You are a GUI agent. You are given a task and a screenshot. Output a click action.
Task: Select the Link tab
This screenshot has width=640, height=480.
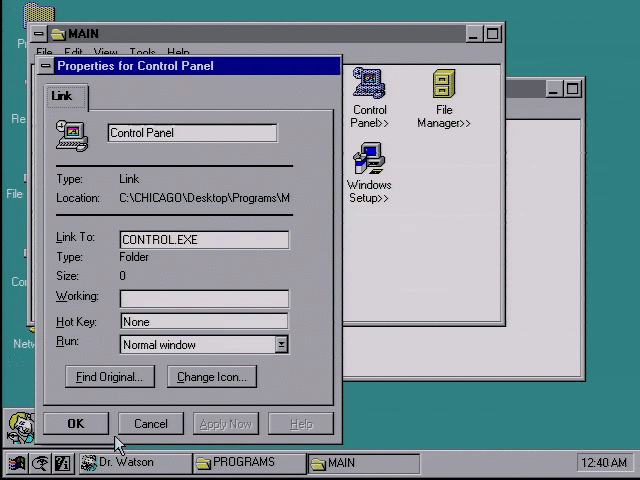pos(67,96)
